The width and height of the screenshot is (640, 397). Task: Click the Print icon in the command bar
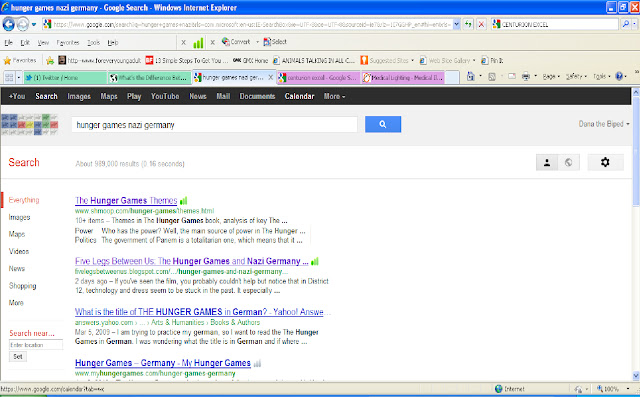526,76
